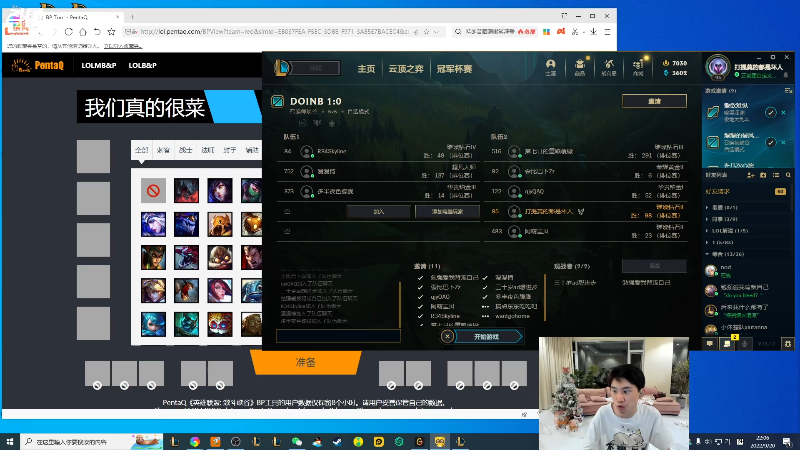Select the no-ban prohibited icon in champion grid
This screenshot has width=800, height=450.
[x=154, y=191]
